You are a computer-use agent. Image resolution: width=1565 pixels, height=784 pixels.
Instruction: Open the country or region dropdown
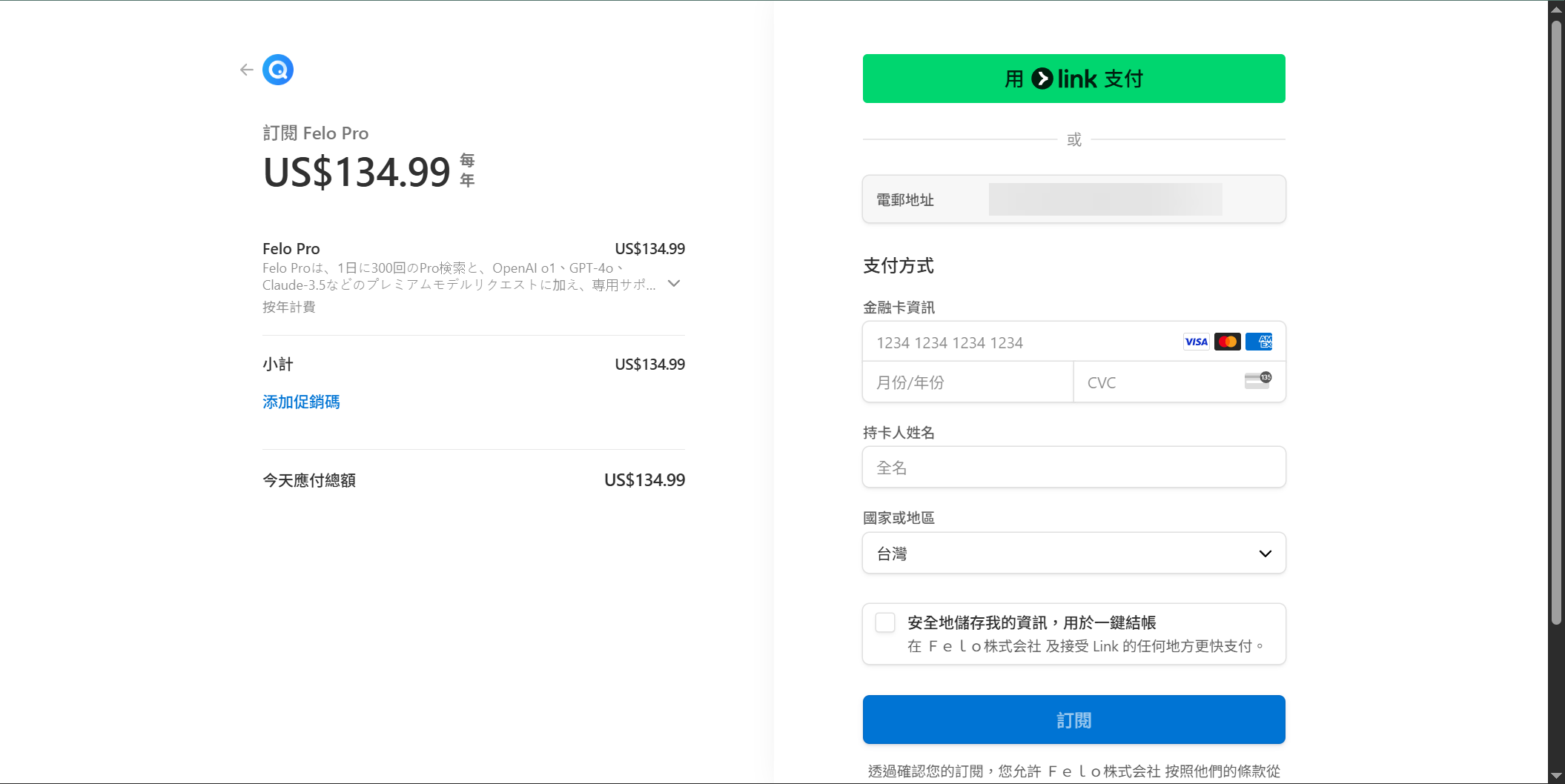[1073, 553]
